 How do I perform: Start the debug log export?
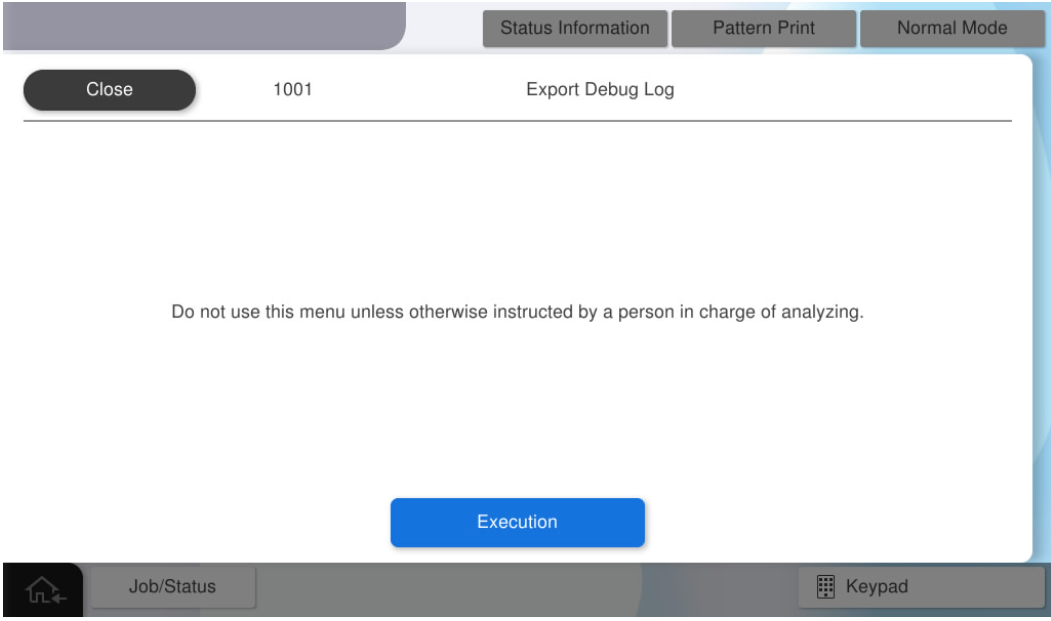[x=517, y=522]
